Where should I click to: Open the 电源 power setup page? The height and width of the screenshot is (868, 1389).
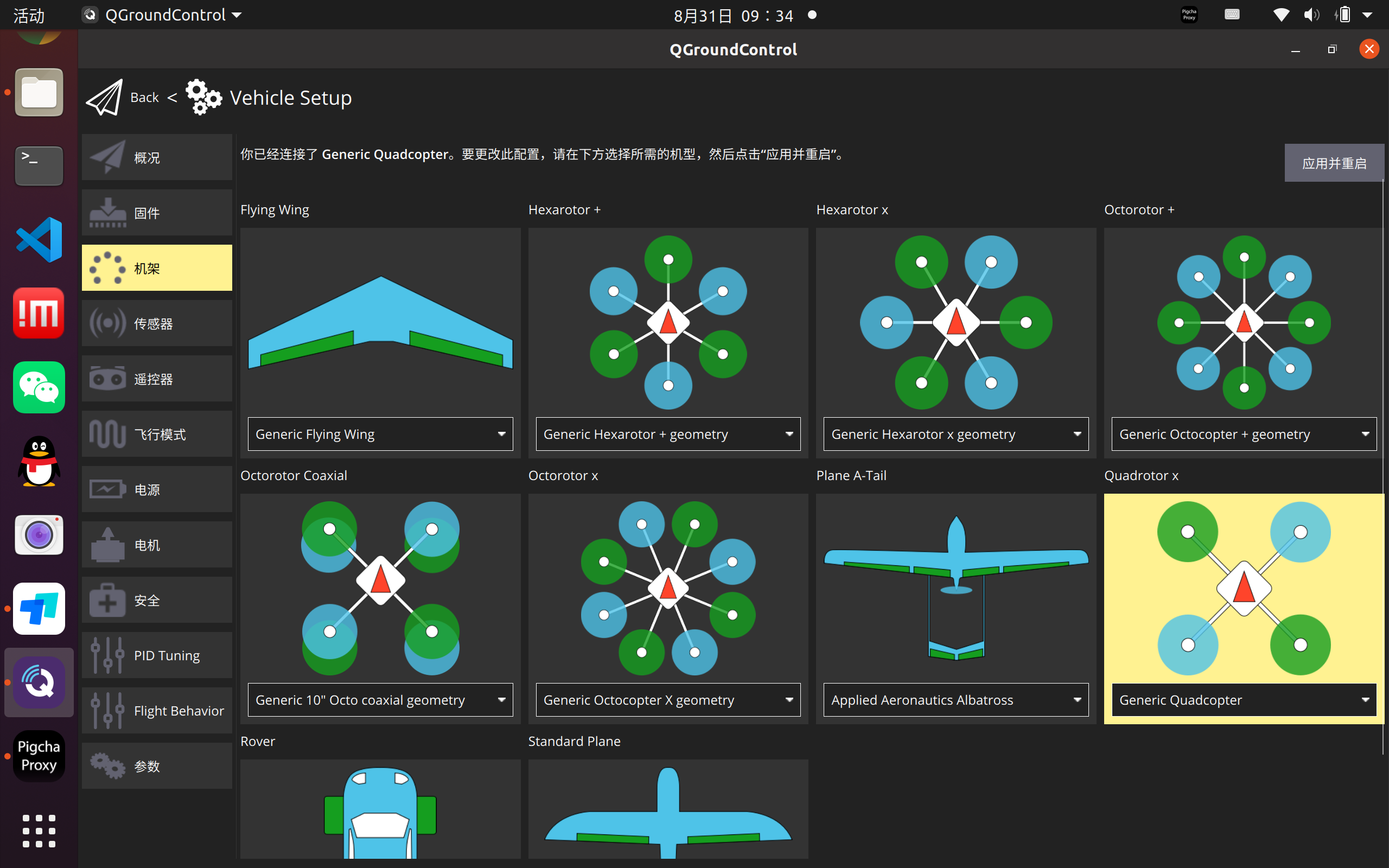pos(157,490)
